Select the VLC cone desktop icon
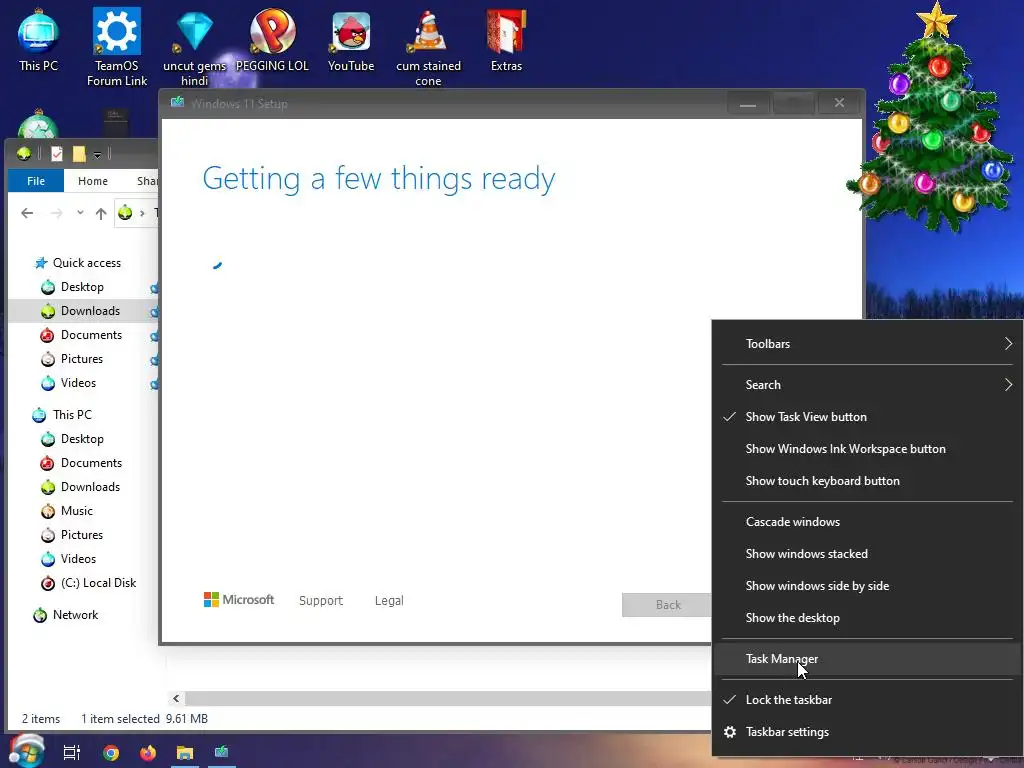 pyautogui.click(x=428, y=47)
